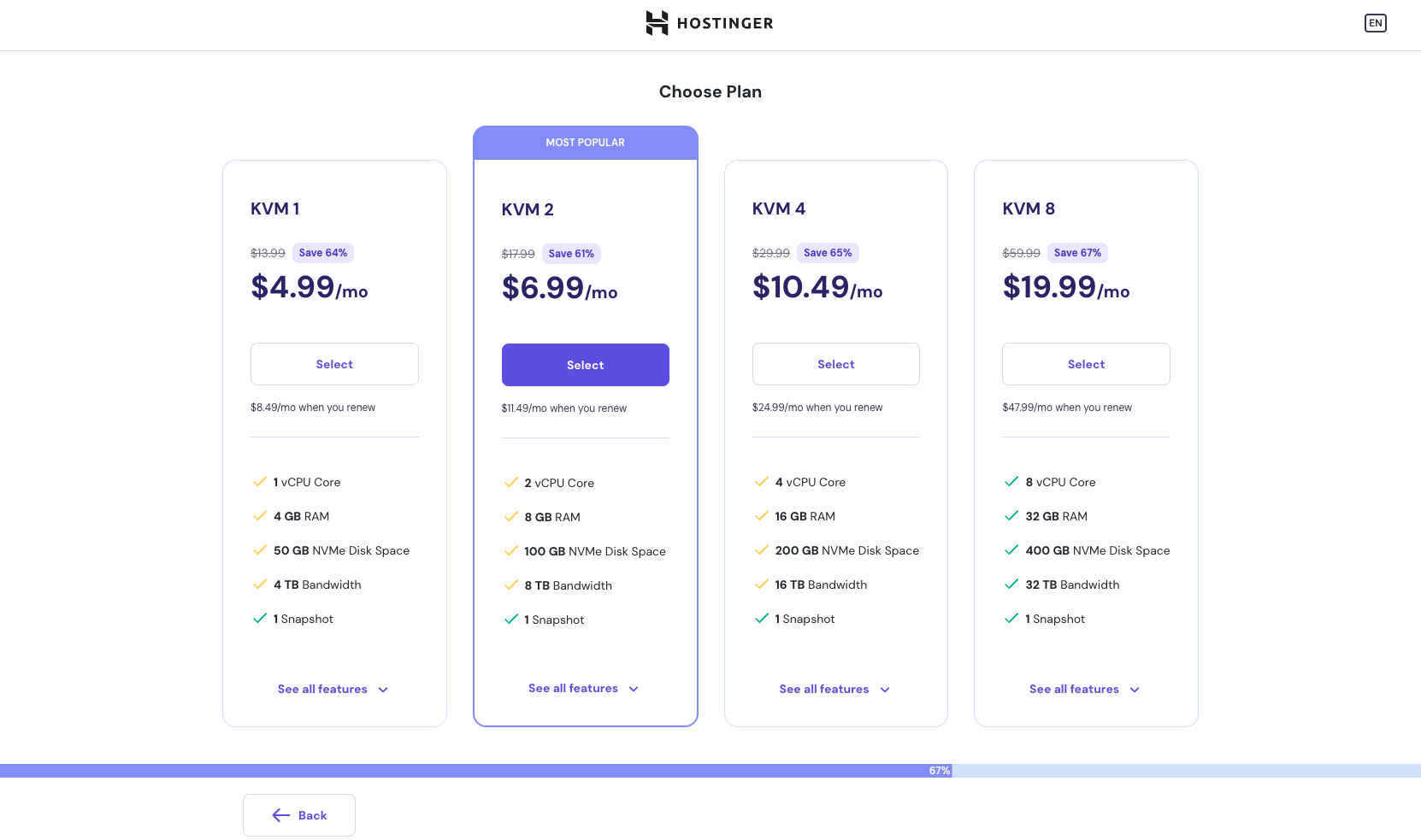Click the MOST POPULAR banner
This screenshot has width=1421, height=840.
coord(586,143)
